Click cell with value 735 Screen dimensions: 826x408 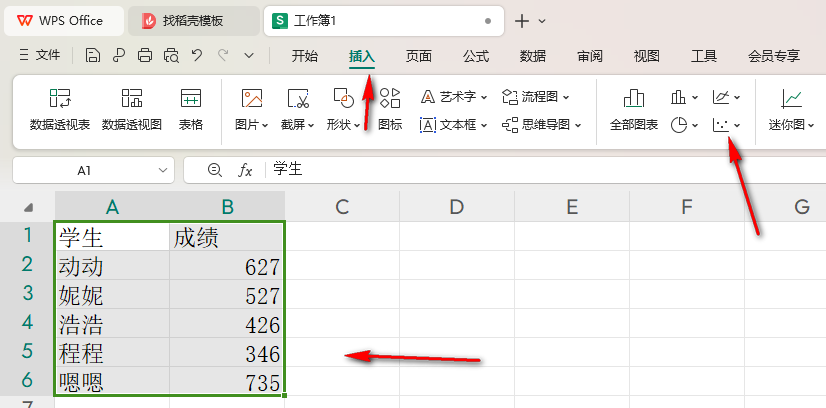click(x=227, y=381)
